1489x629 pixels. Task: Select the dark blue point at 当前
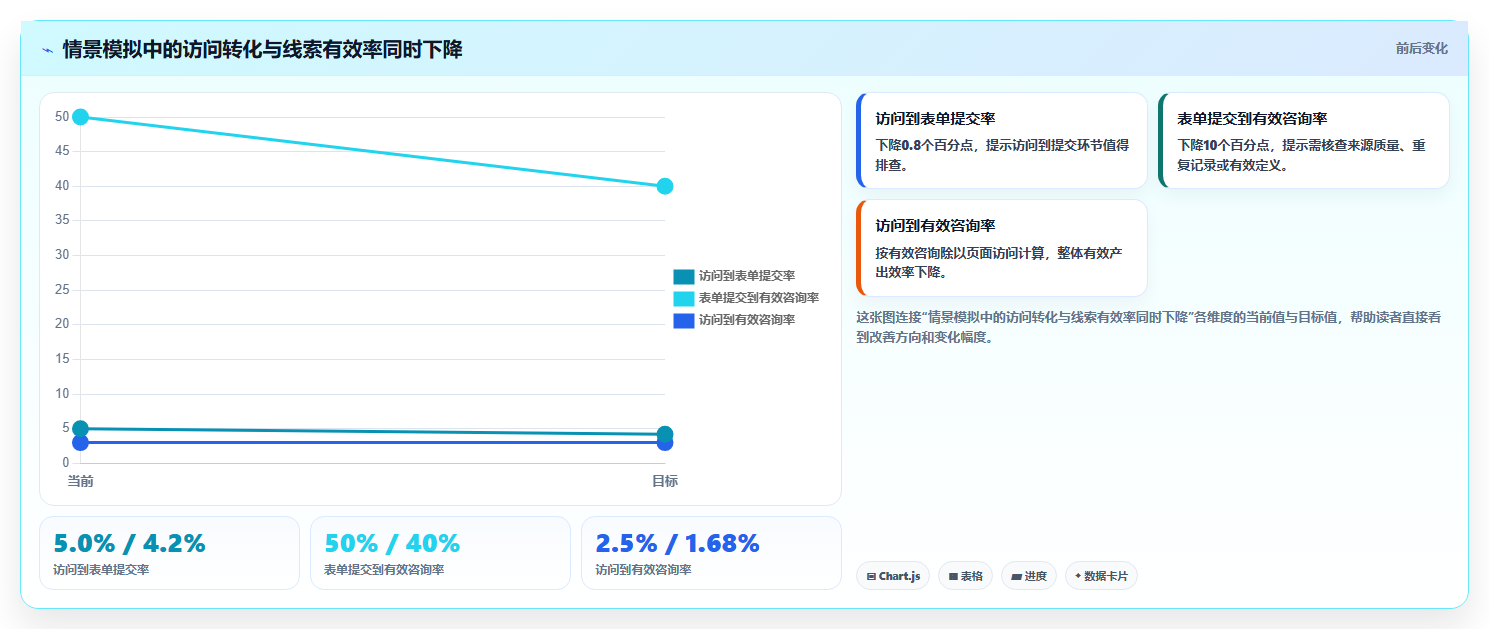[81, 443]
